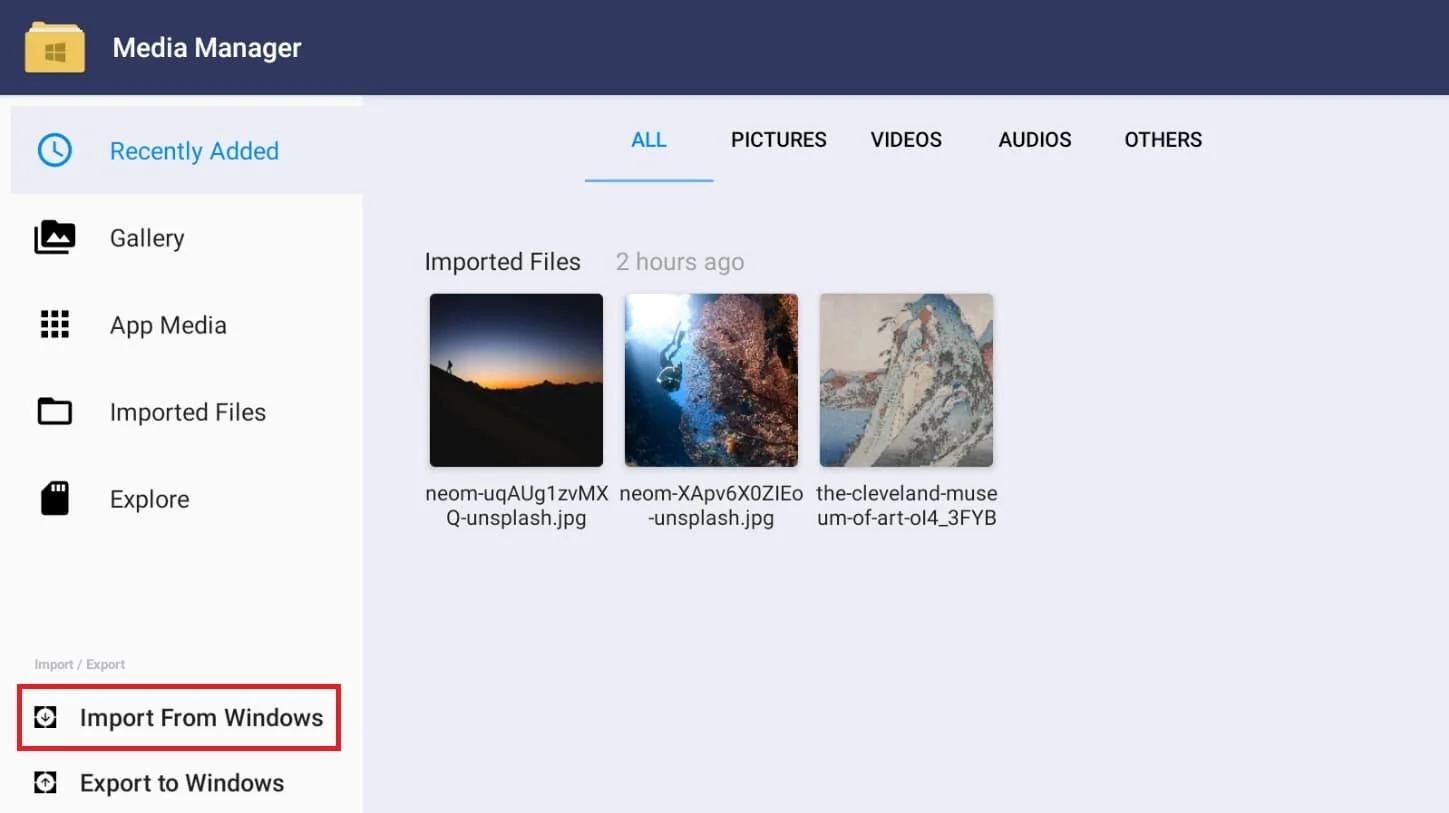This screenshot has height=813, width=1449.
Task: Click the Media Manager app logo
Action: click(55, 47)
